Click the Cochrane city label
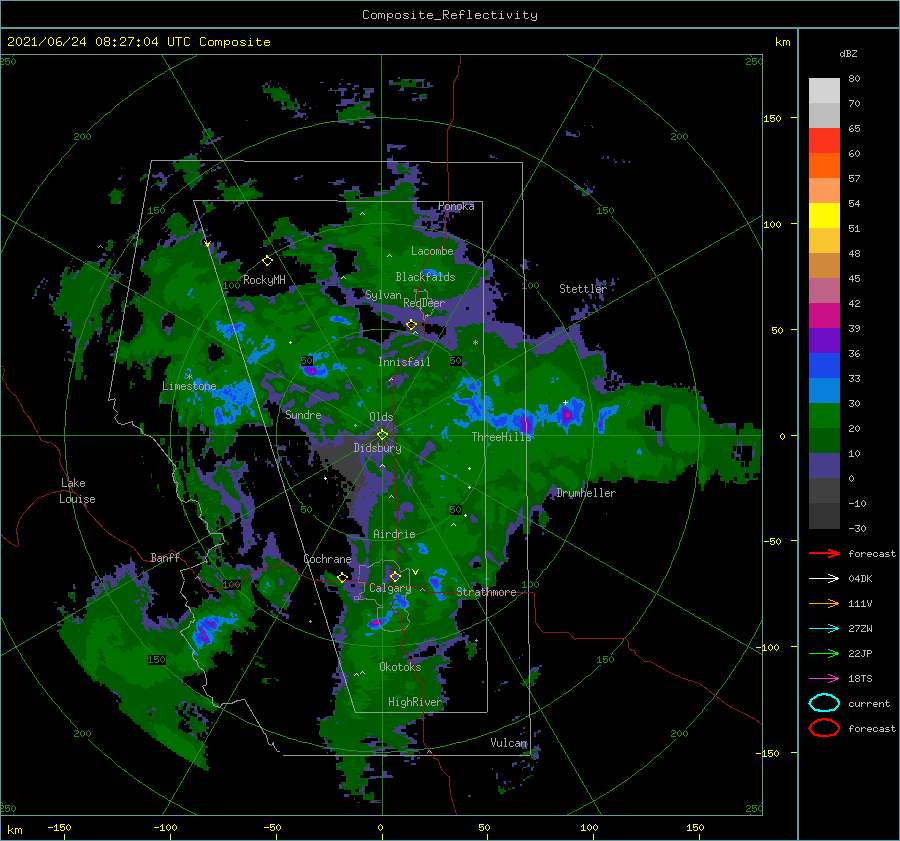The image size is (900, 841). point(327,559)
